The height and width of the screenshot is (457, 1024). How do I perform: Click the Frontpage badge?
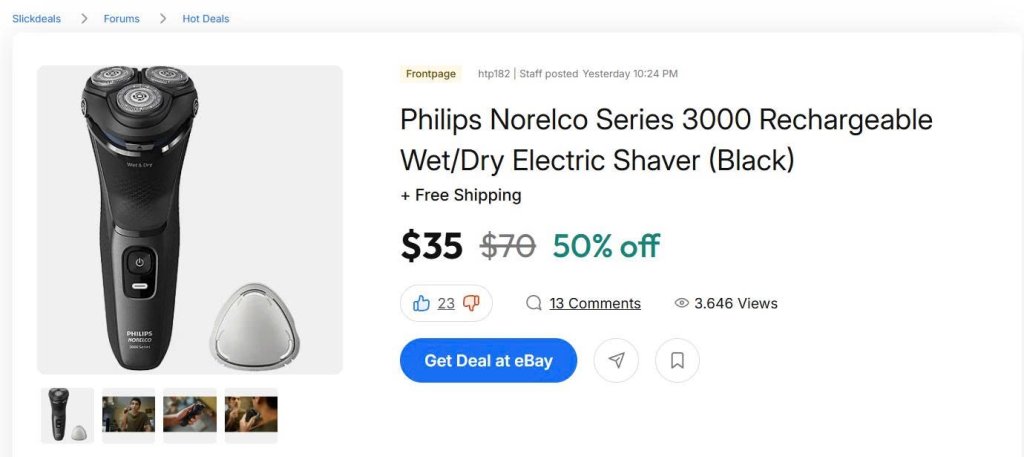(431, 74)
